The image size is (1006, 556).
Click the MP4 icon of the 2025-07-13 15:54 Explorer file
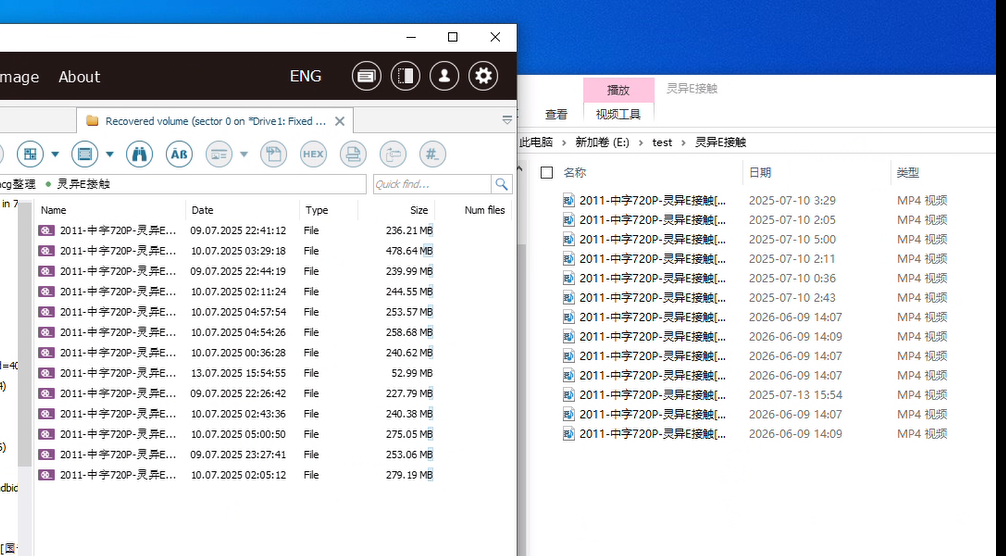tap(568, 395)
